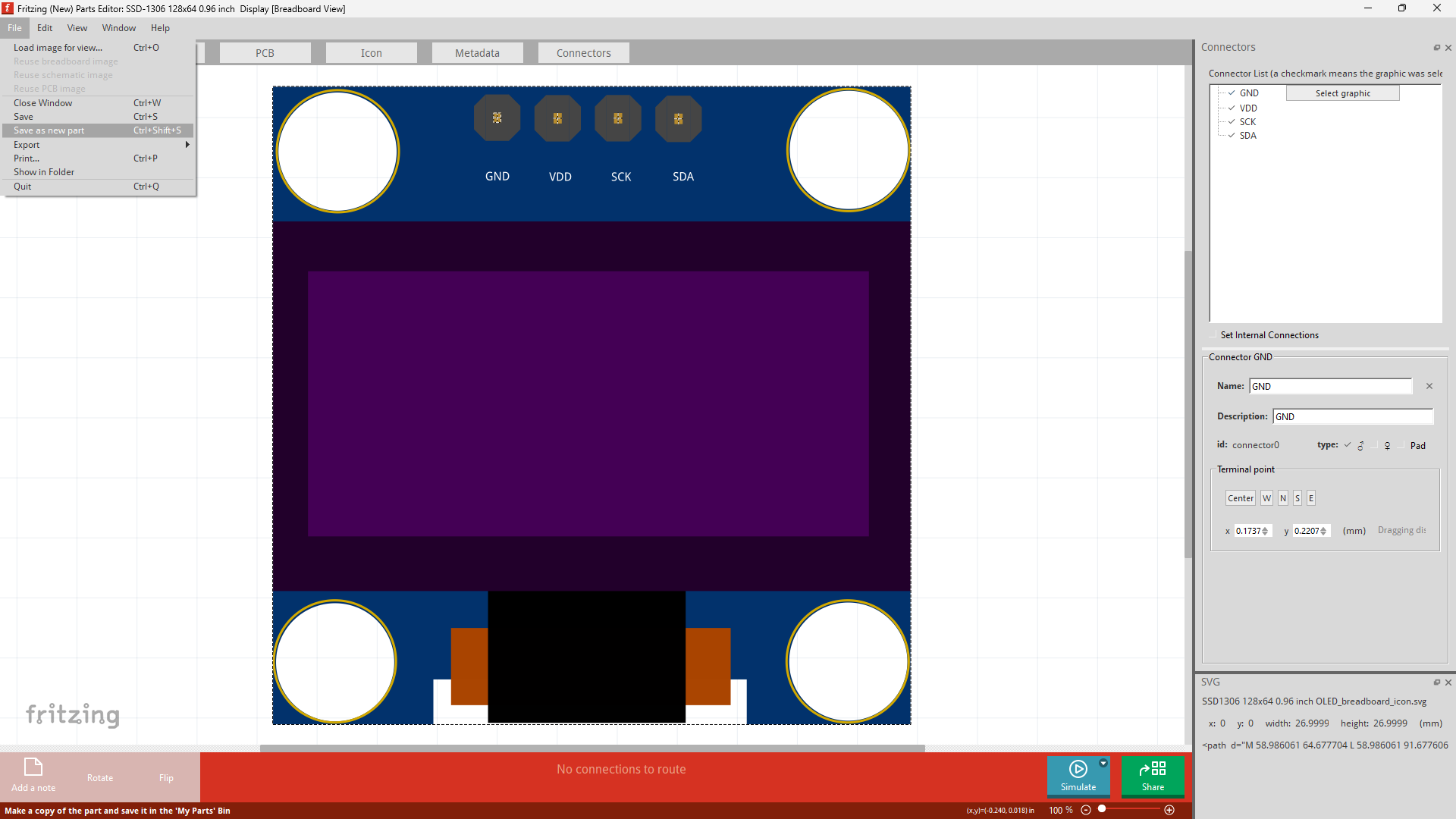This screenshot has height=819, width=1456.
Task: Click the SVG path data text
Action: 1325,745
